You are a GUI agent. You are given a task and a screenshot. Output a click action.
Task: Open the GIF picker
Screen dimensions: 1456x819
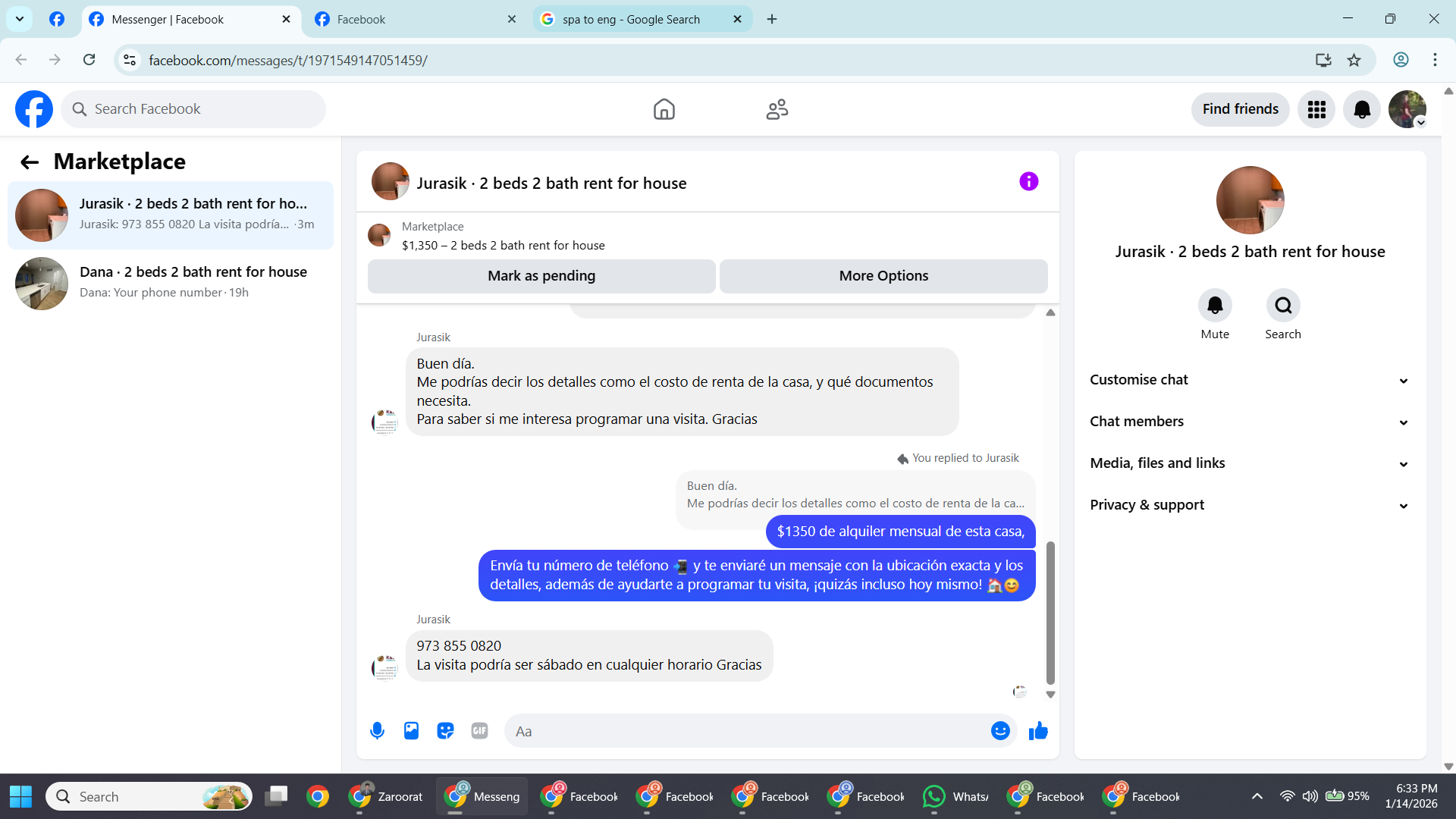pyautogui.click(x=479, y=731)
